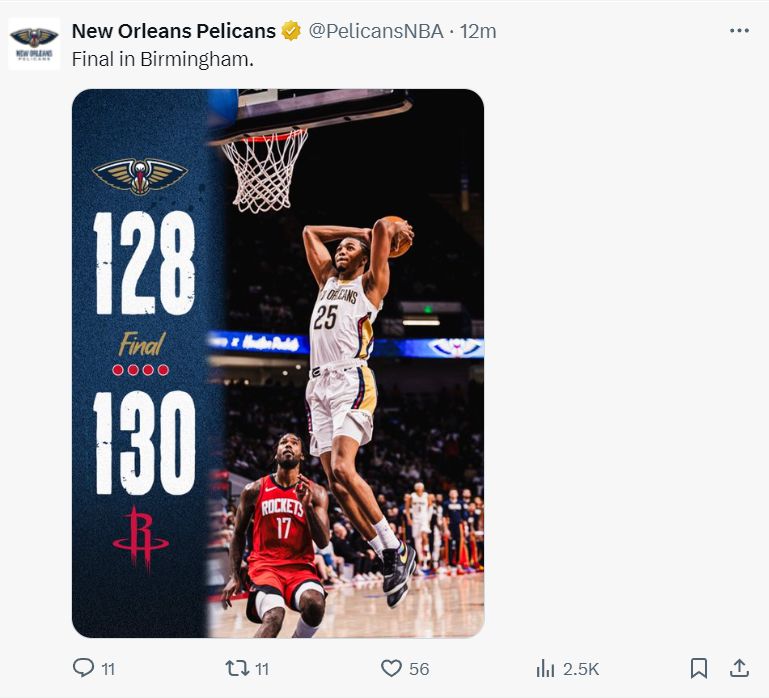Click the Rockets logo in the image
Viewport: 769px width, 698px height.
141,538
